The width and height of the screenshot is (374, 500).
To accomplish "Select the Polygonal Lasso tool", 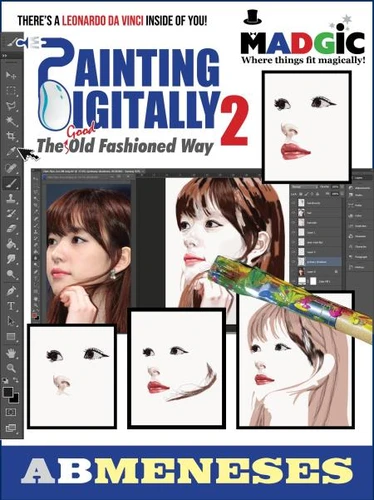I will (x=11, y=107).
